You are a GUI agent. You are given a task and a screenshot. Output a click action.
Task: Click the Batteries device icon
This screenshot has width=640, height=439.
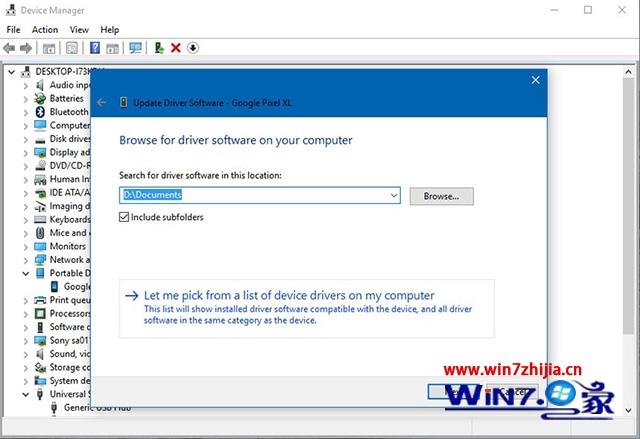tap(40, 98)
